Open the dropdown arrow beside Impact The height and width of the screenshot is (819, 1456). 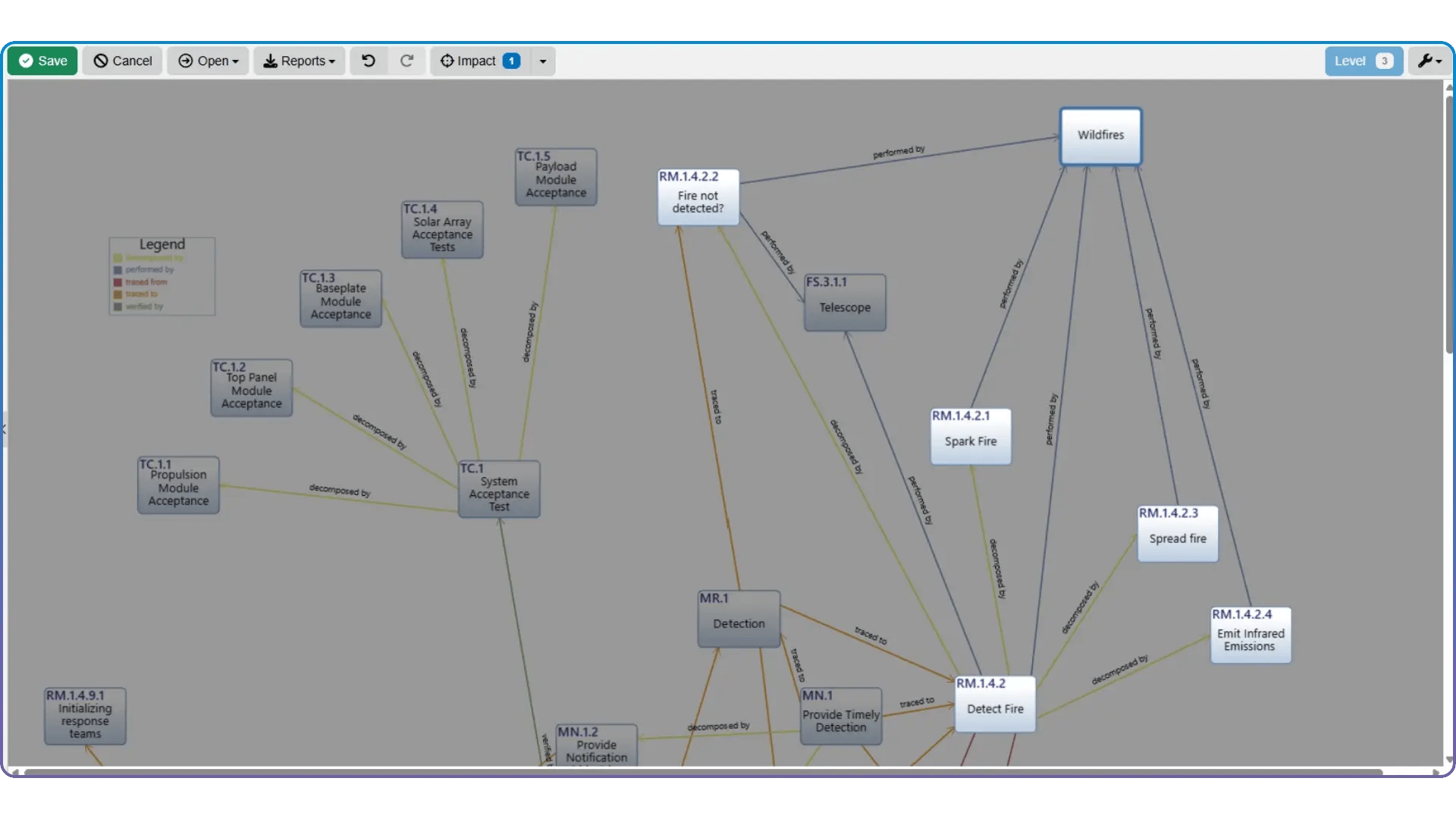[543, 61]
